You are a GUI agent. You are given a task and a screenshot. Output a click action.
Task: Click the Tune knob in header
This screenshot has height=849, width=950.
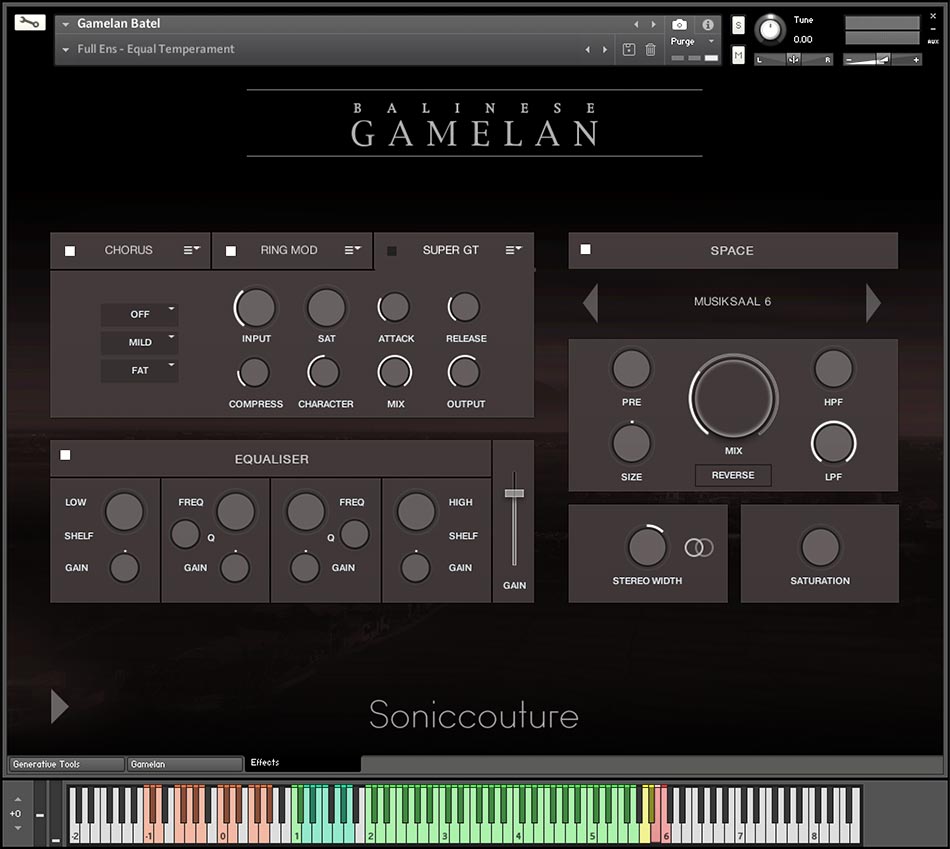[x=770, y=29]
